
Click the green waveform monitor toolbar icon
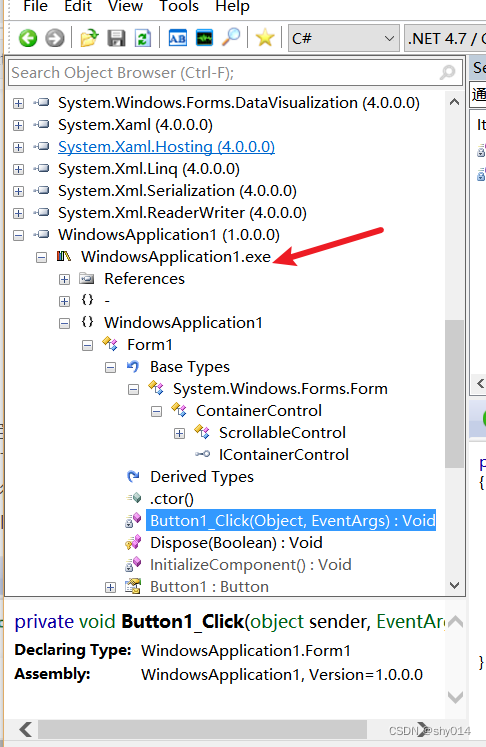[204, 38]
